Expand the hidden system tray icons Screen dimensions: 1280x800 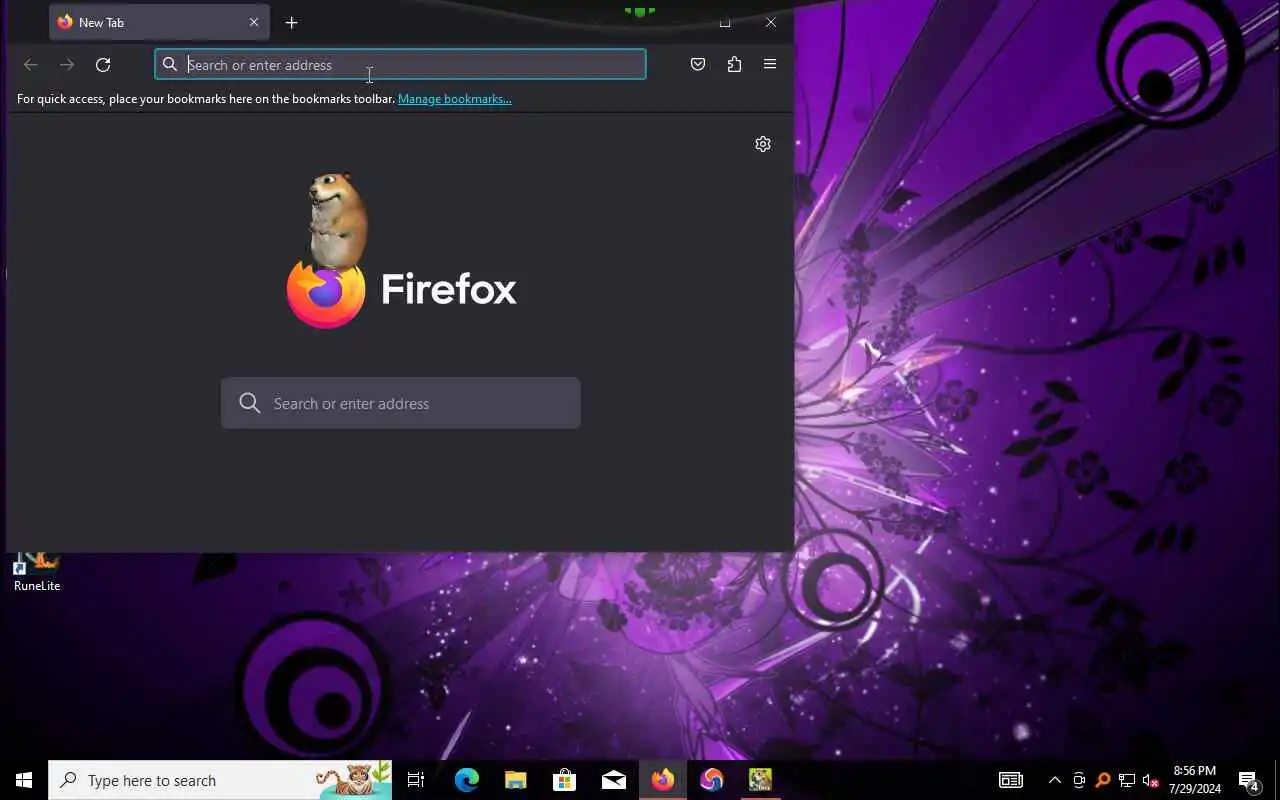point(1055,780)
